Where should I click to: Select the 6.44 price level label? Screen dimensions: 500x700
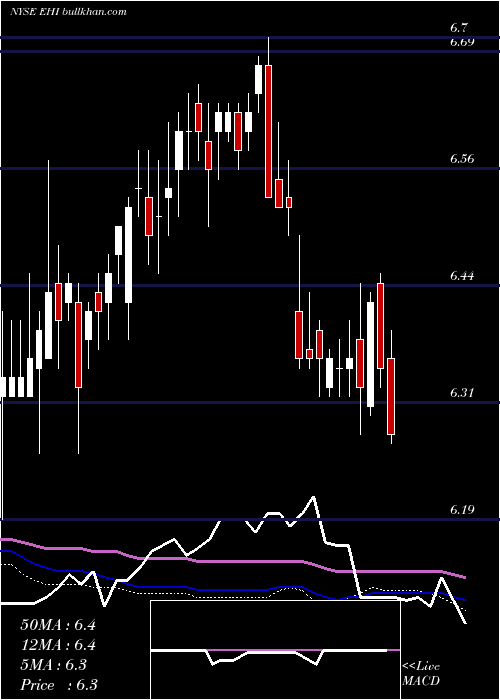[x=462, y=275]
